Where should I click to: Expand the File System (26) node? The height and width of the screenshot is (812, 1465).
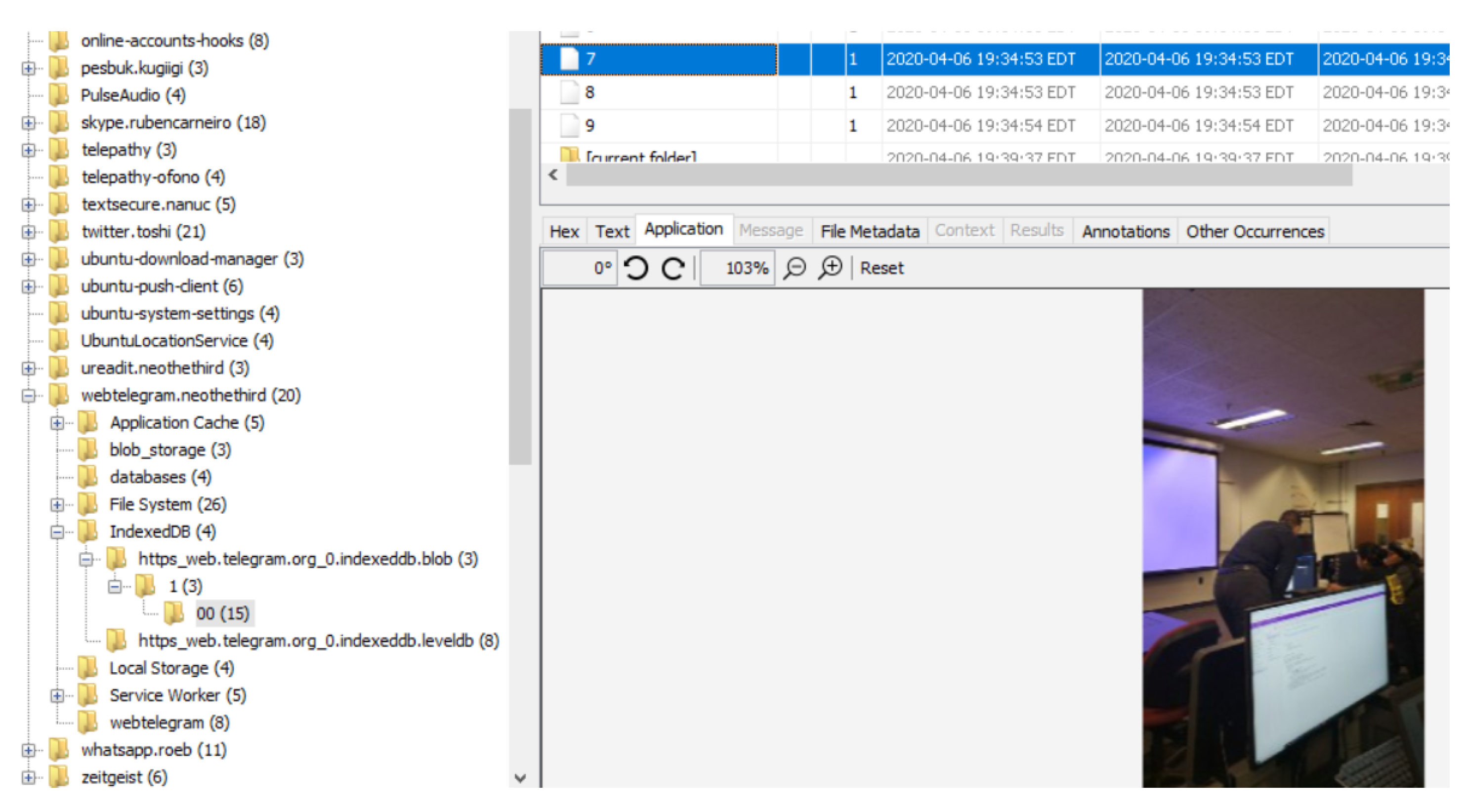(57, 505)
